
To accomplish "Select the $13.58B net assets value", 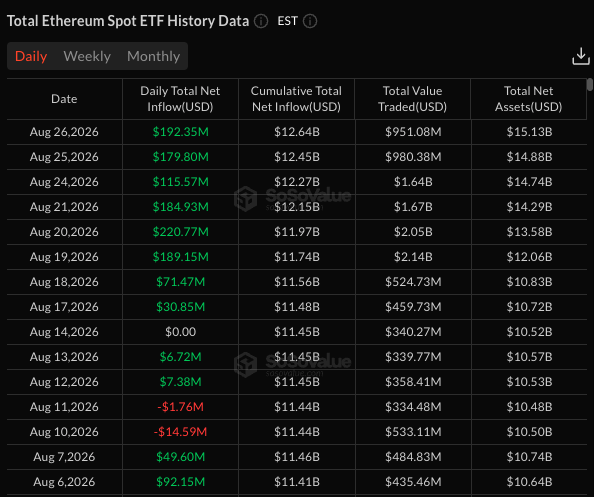I will 529,232.
